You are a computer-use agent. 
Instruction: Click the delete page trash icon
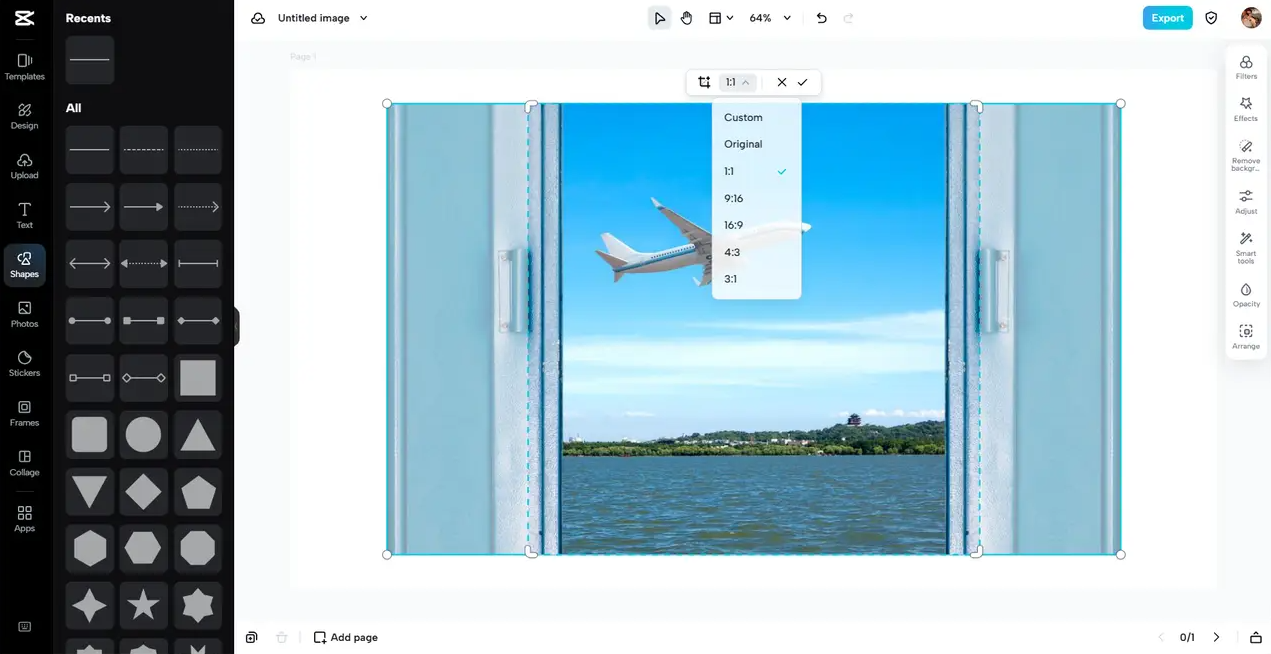[281, 637]
